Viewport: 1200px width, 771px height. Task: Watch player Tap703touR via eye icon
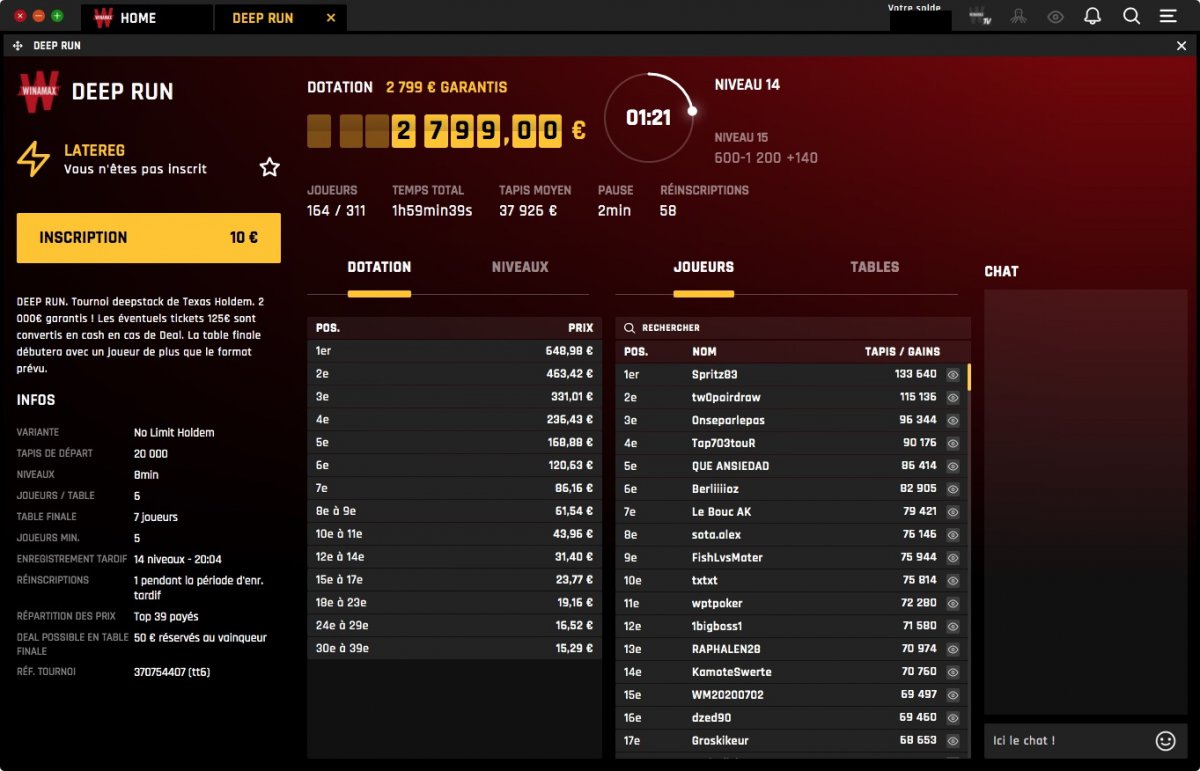click(953, 443)
